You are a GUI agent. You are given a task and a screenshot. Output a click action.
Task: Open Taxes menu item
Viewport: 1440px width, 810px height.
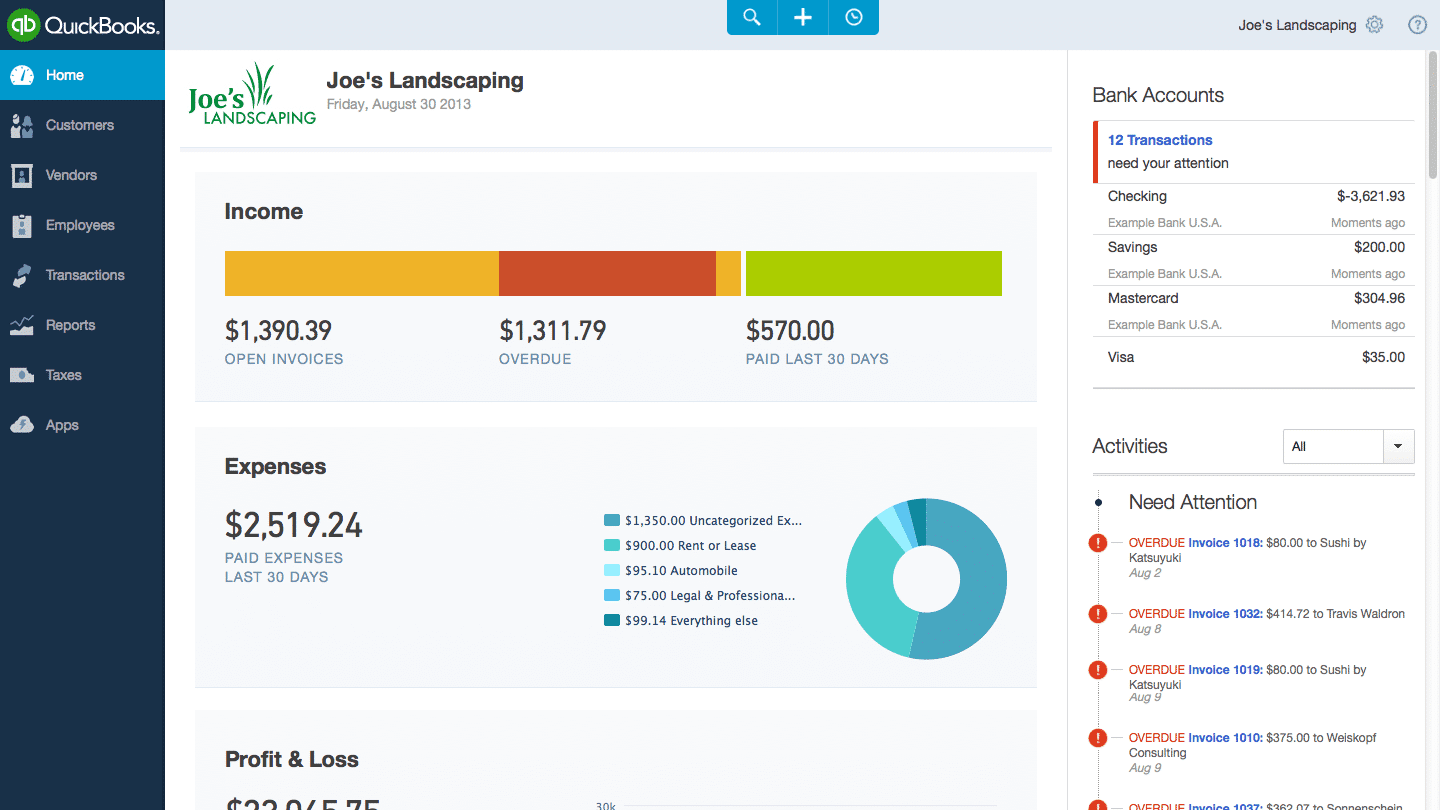pyautogui.click(x=82, y=375)
